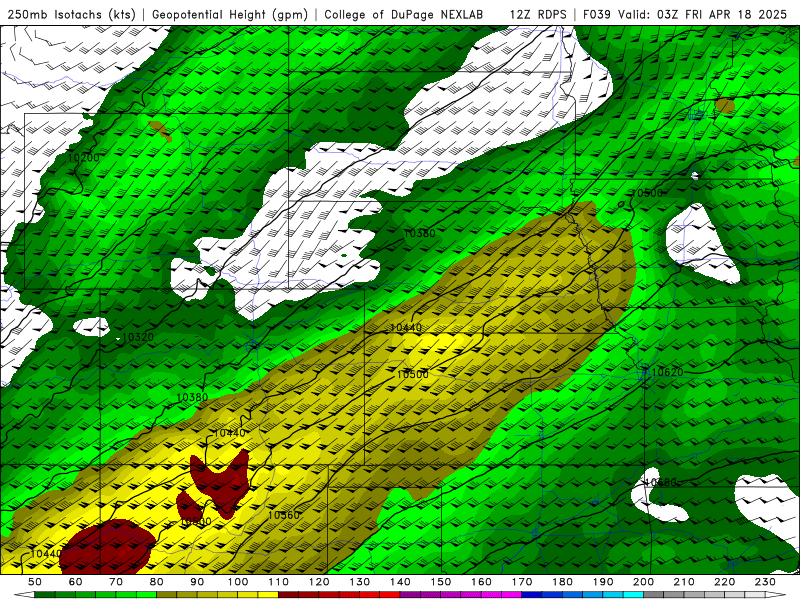Click the pure red swatch left of 140
Viewport: 800px width, 600px height.
point(390,595)
